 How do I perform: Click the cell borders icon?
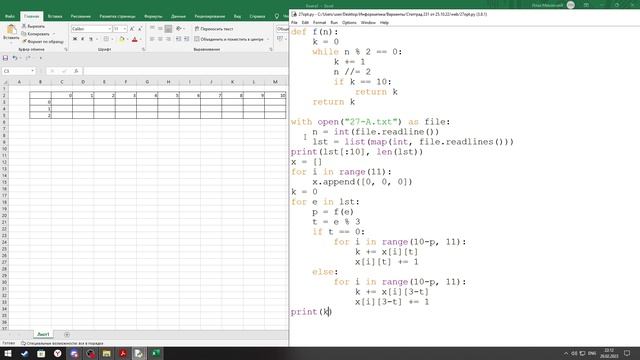tap(106, 39)
